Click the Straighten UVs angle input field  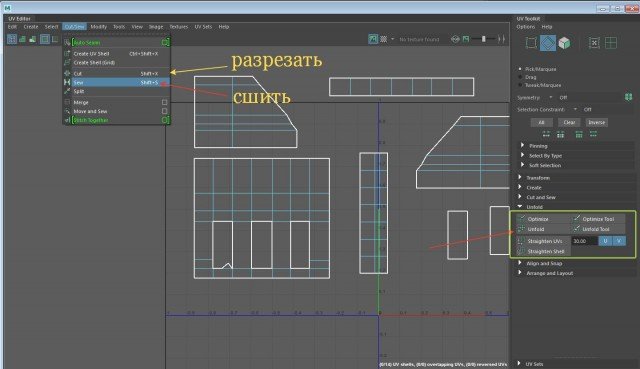pos(584,241)
